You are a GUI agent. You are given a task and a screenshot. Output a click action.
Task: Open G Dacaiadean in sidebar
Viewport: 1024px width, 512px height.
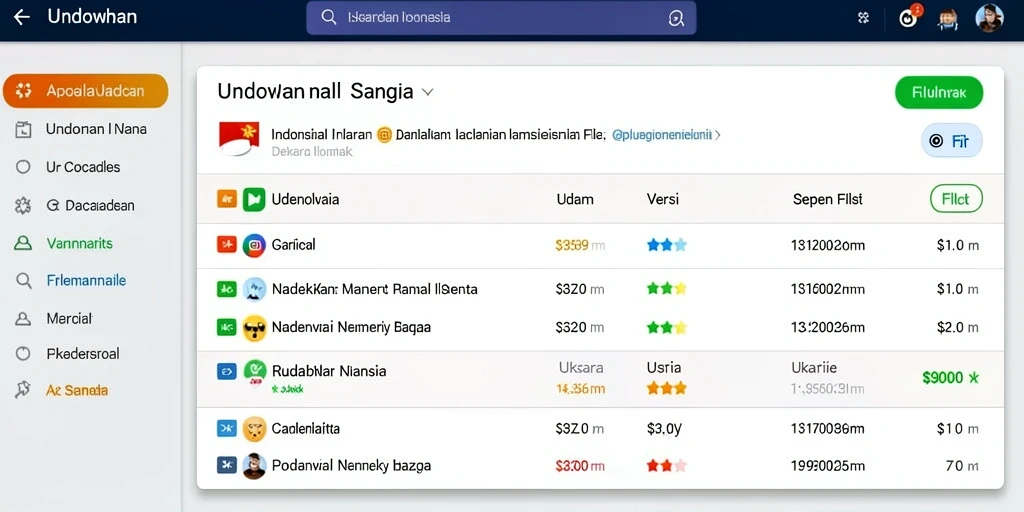90,206
